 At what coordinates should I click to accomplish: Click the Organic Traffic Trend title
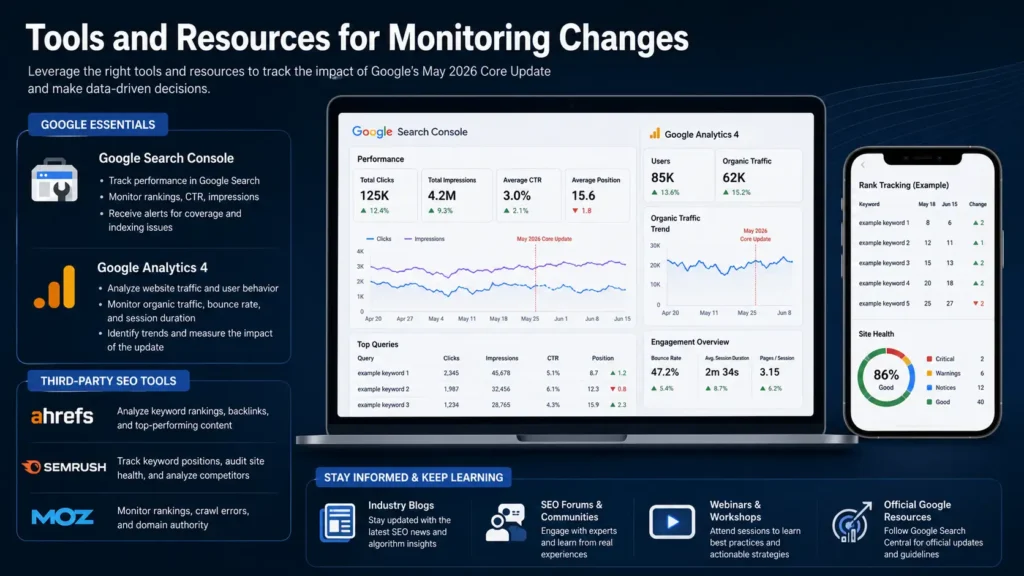click(x=675, y=223)
